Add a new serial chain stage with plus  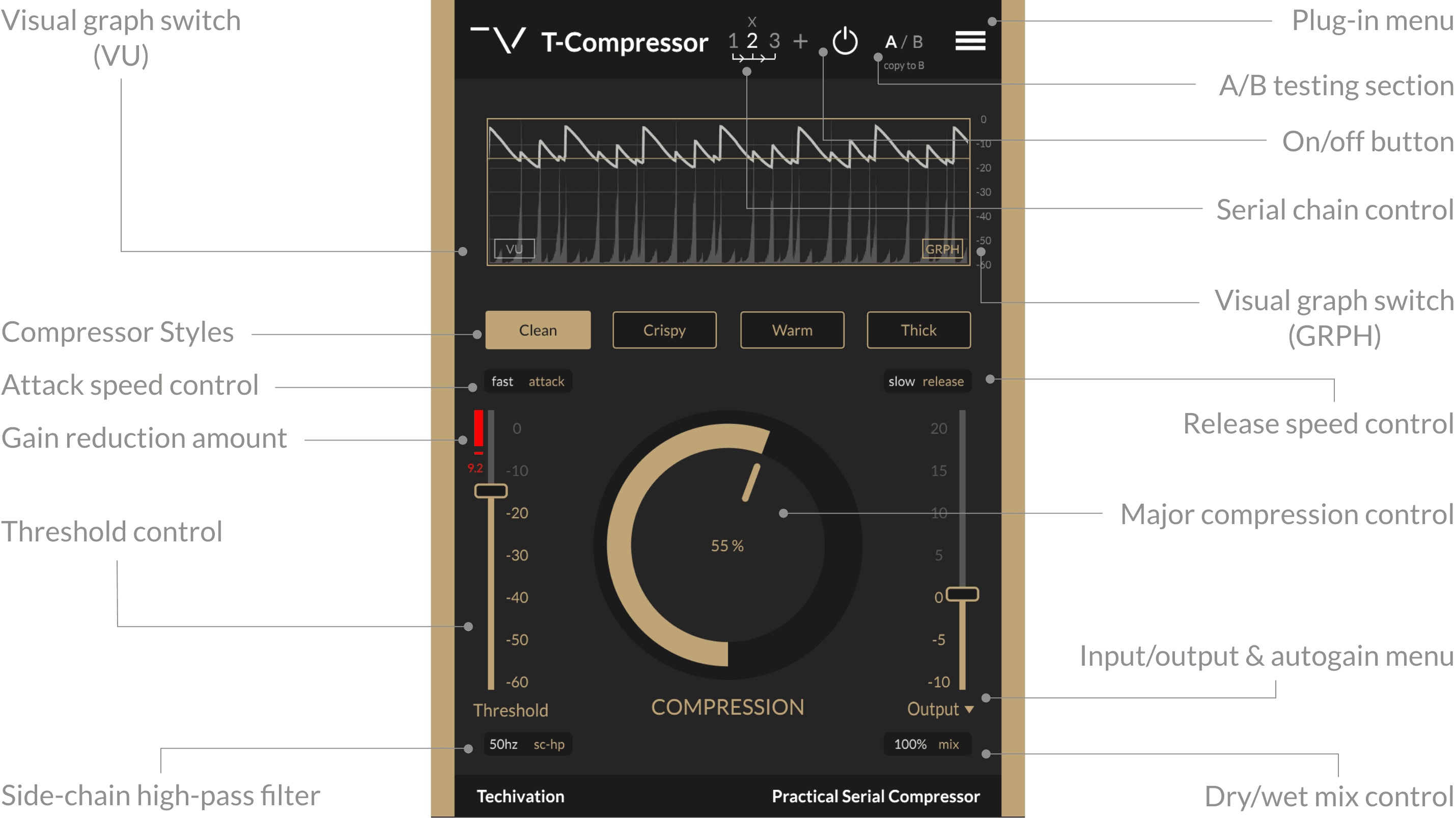tap(800, 41)
